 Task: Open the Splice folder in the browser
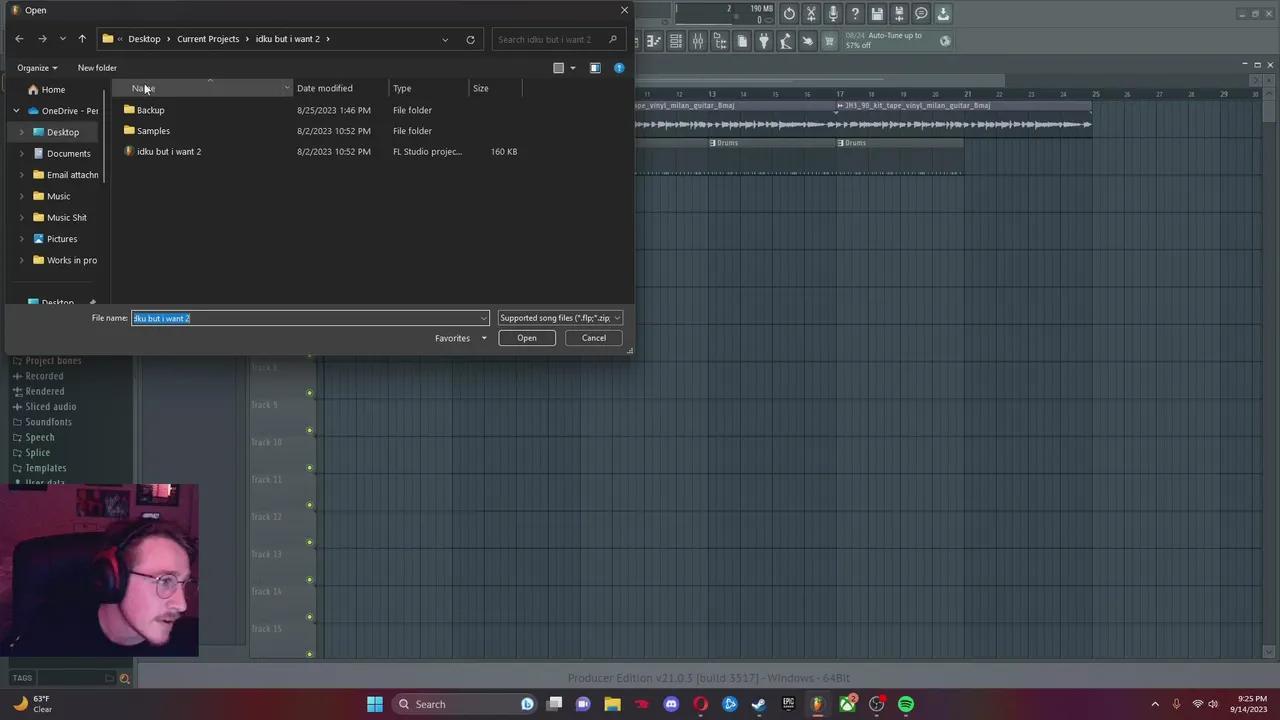tap(37, 453)
